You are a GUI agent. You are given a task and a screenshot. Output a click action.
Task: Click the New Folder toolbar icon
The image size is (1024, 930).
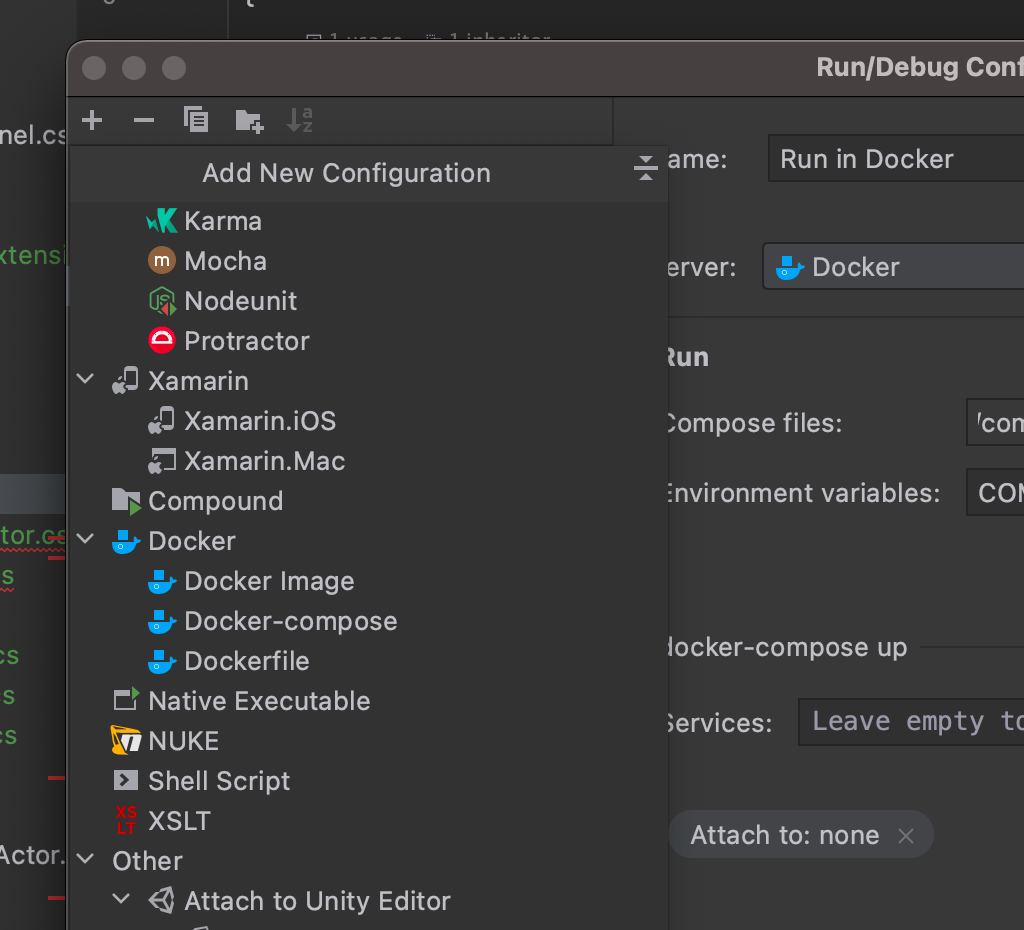(x=249, y=121)
